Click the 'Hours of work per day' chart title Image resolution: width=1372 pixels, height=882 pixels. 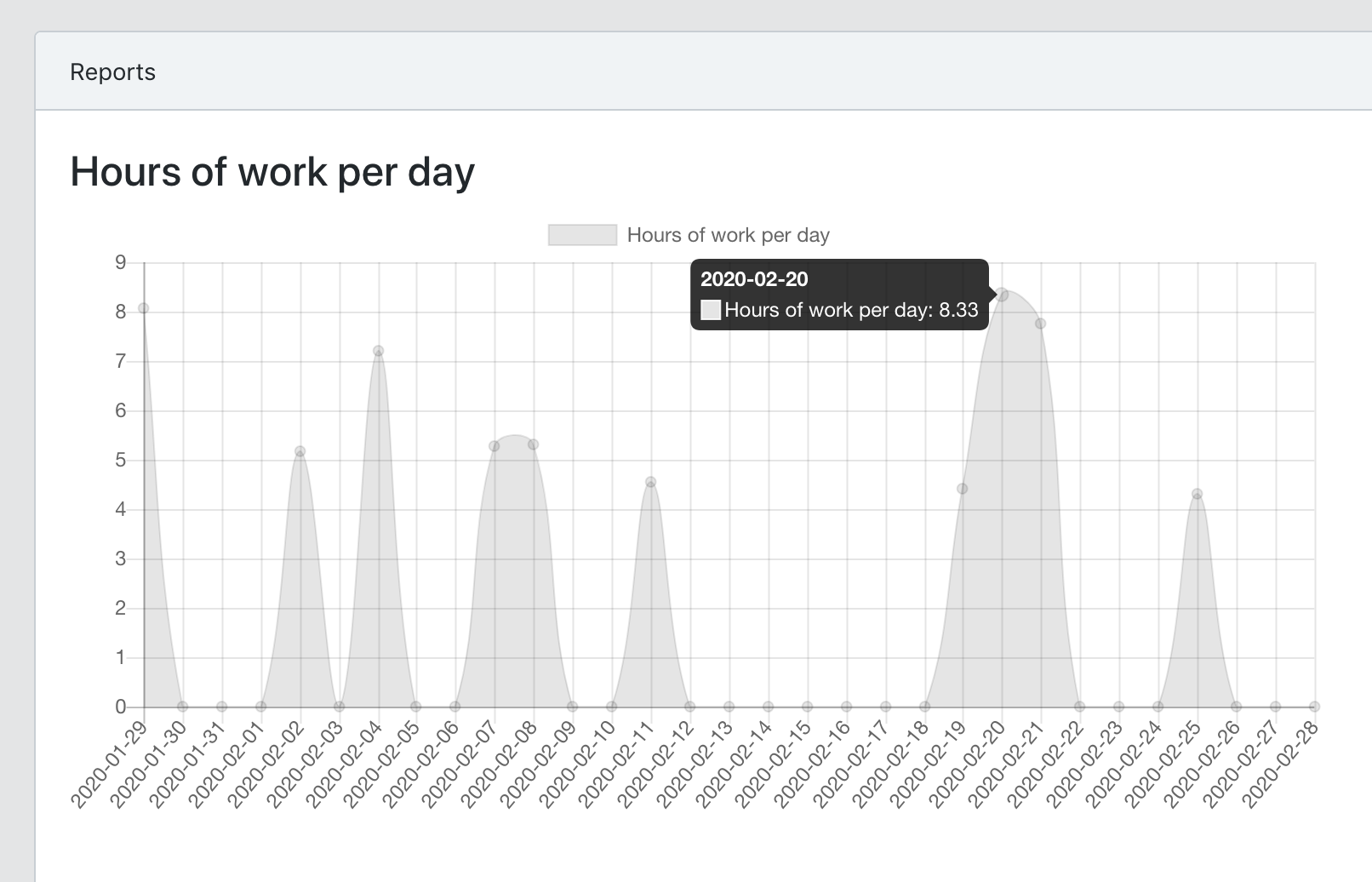(272, 172)
